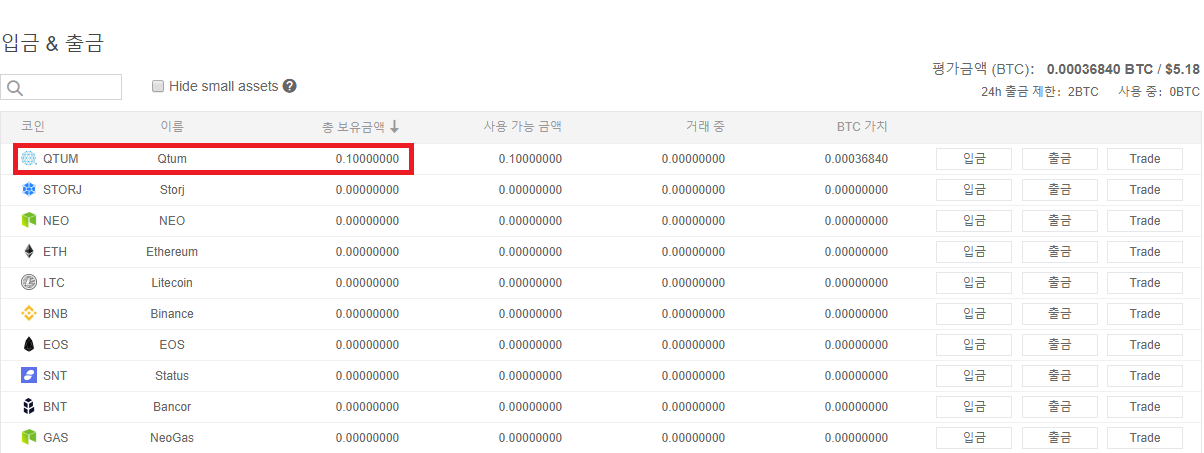Click 출금 button in the BNT row
The image size is (1204, 453).
click(x=1060, y=407)
